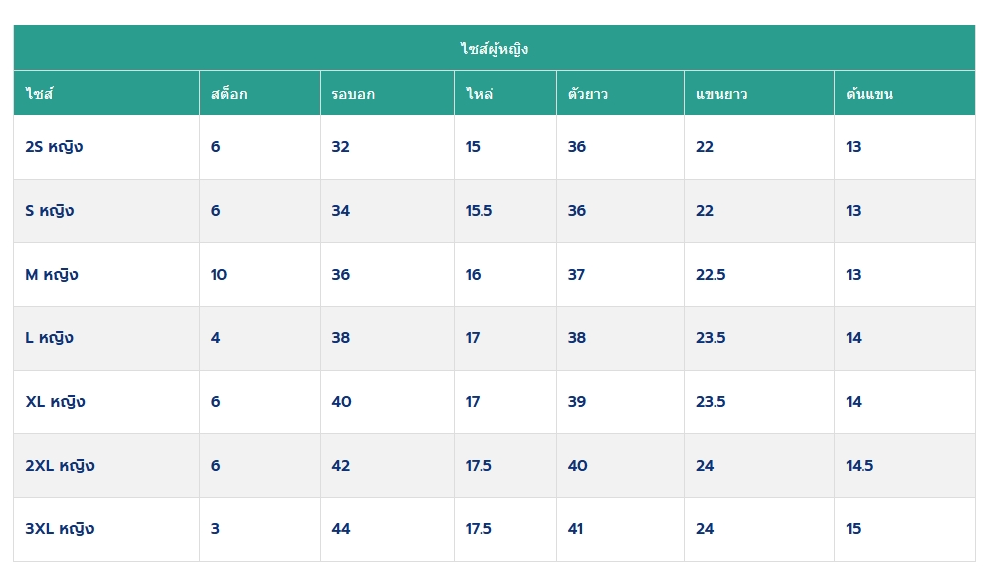The width and height of the screenshot is (995, 582).
Task: Click upper arm value 14.5 in 2XL row
Action: click(860, 466)
